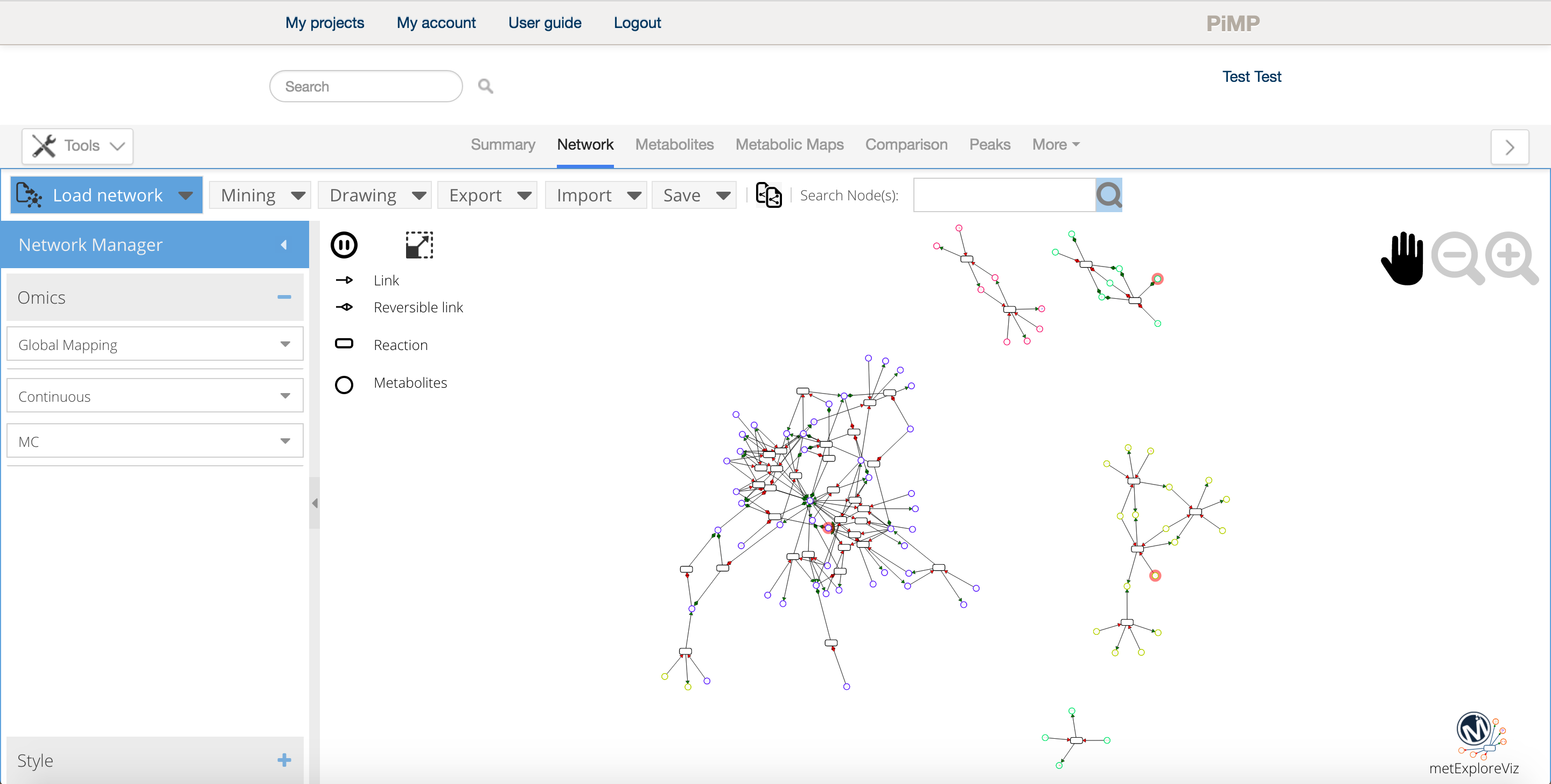The image size is (1551, 784).
Task: Open the metExploreViz logo
Action: point(1478,743)
